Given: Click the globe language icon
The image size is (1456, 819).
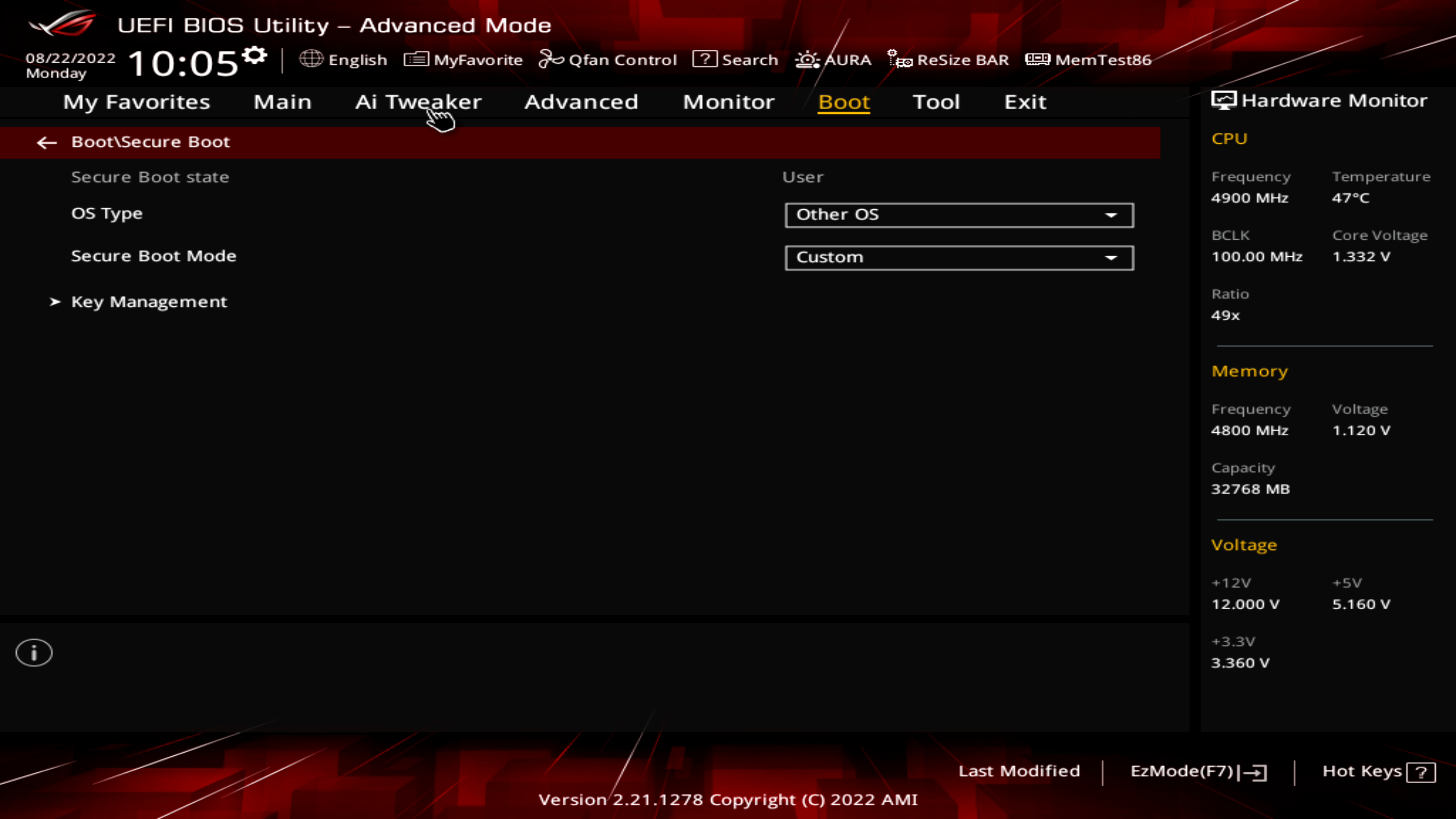Looking at the screenshot, I should click(x=311, y=59).
